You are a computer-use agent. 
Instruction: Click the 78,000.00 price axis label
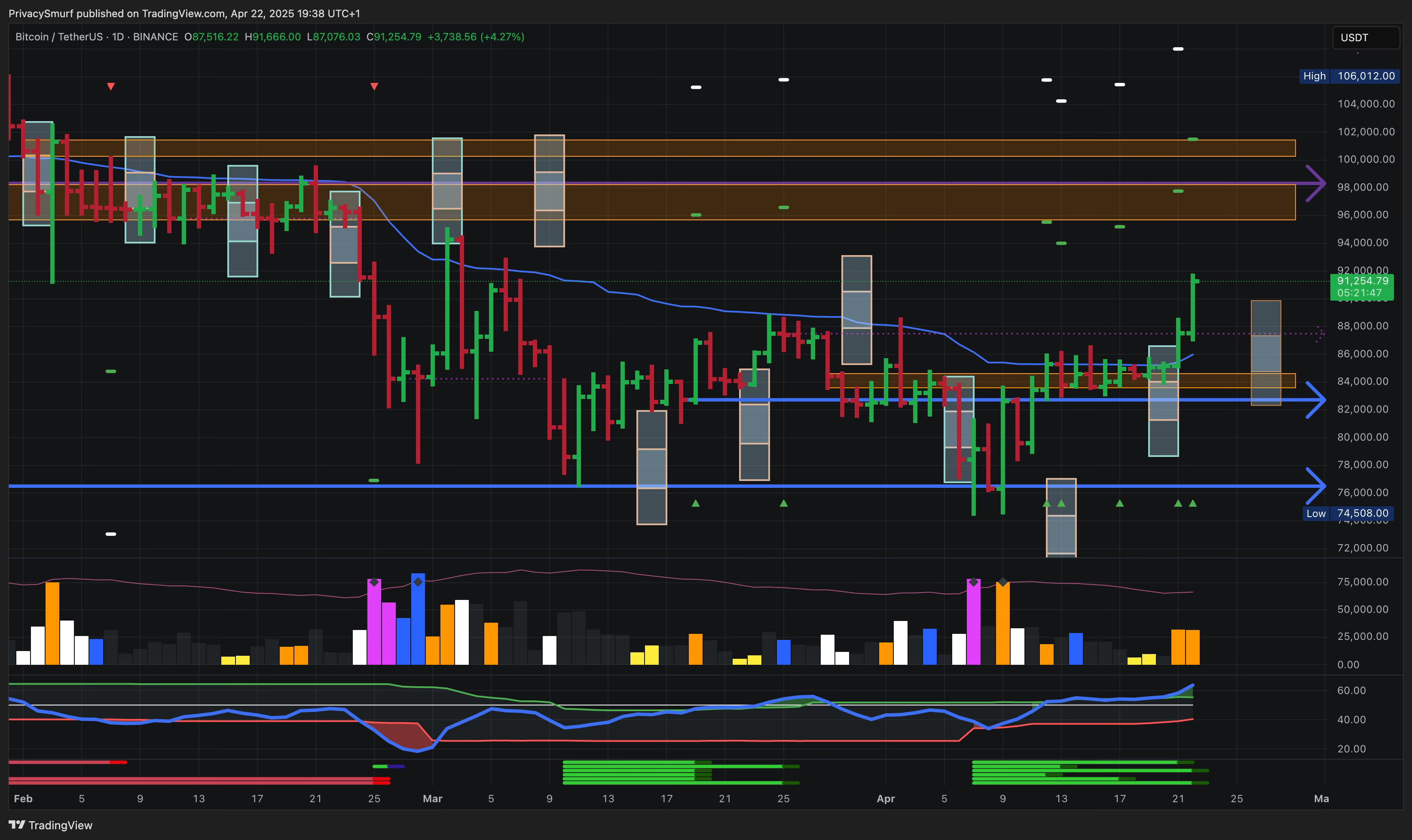pyautogui.click(x=1363, y=464)
